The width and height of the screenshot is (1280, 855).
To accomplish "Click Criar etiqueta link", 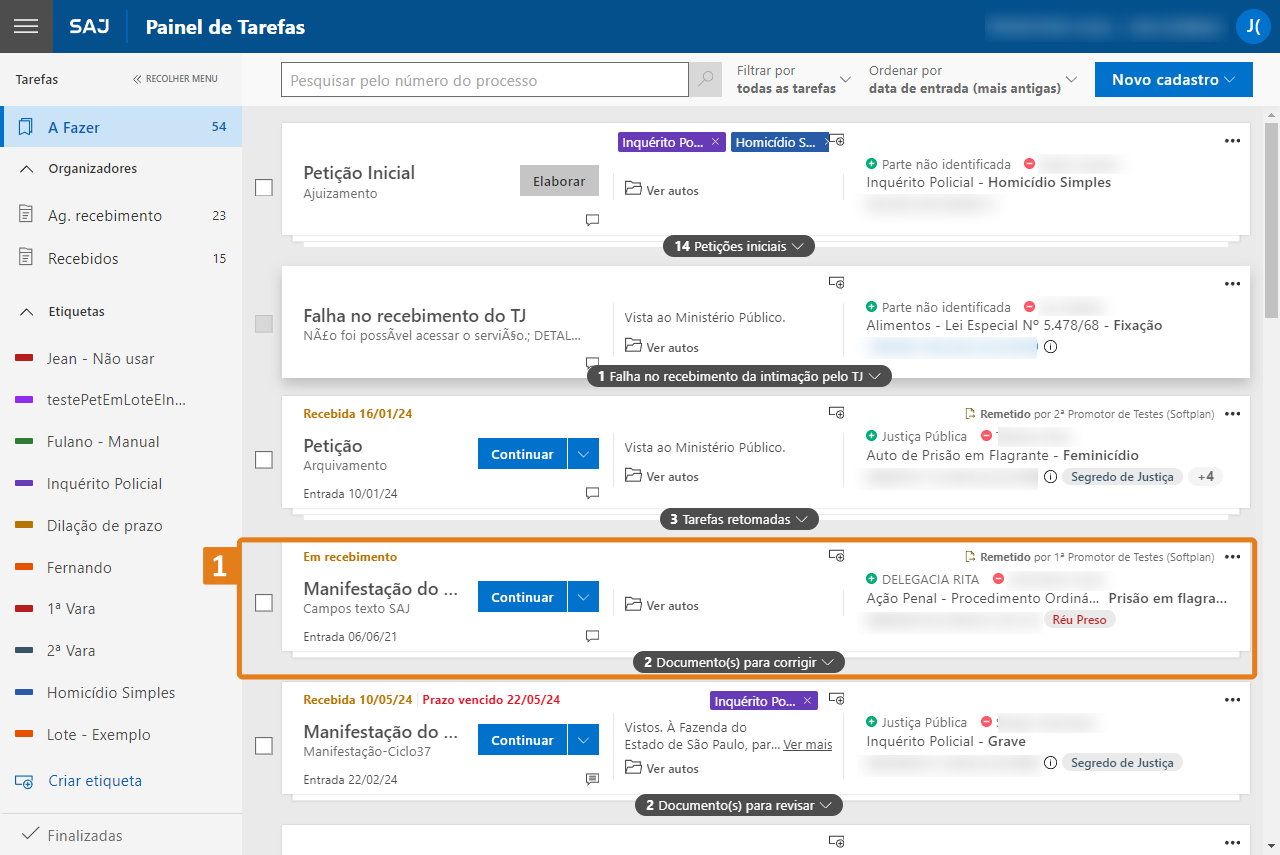I will pos(94,781).
